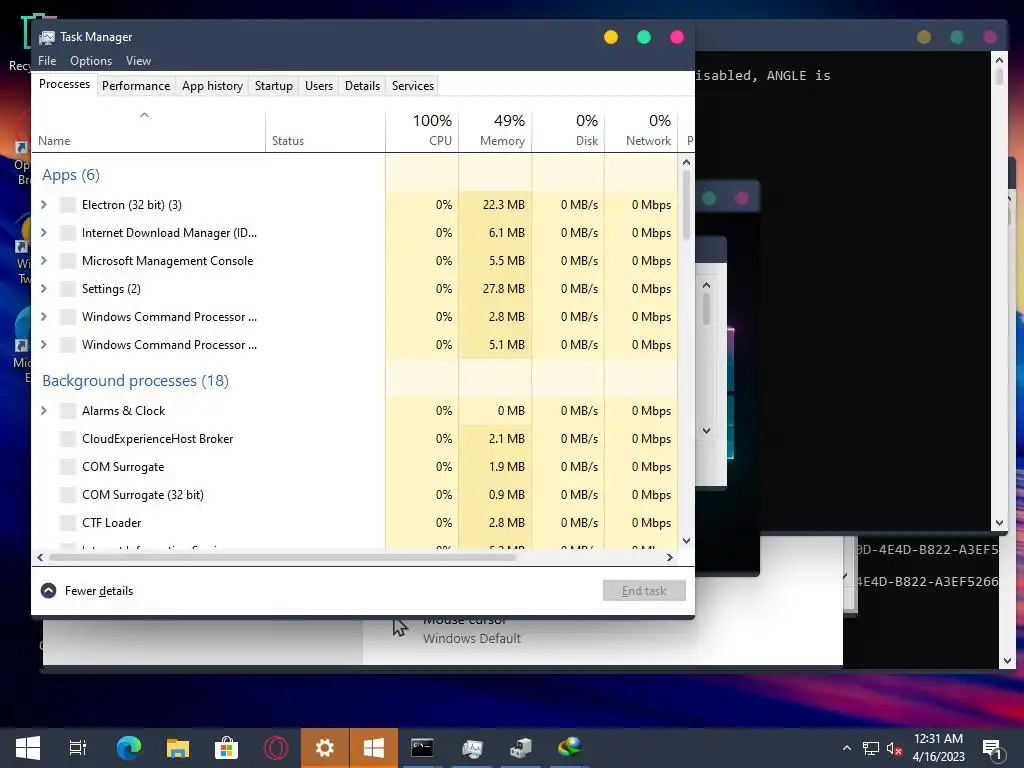Switch to the Settings gear taskbar app
The height and width of the screenshot is (768, 1024).
(325, 748)
